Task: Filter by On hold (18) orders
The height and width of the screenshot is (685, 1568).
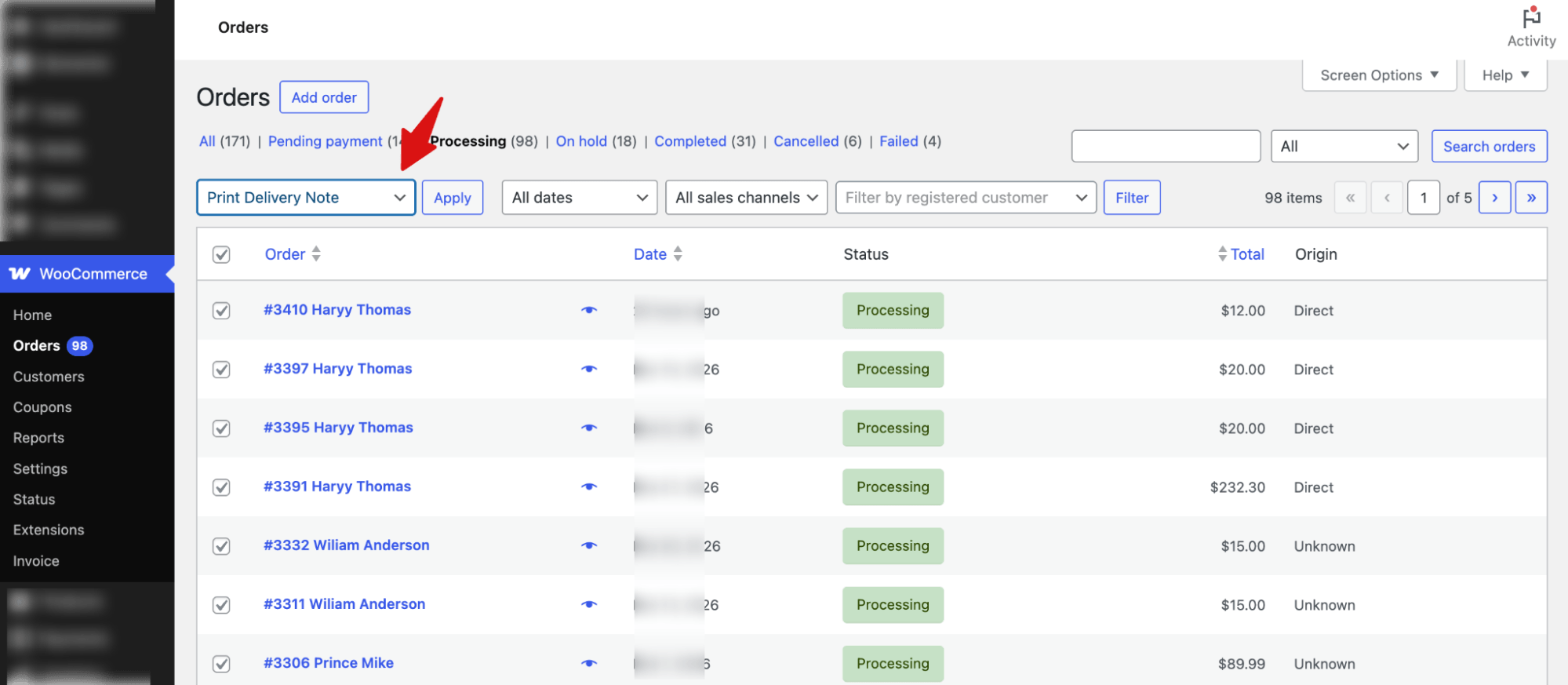Action: coord(596,141)
